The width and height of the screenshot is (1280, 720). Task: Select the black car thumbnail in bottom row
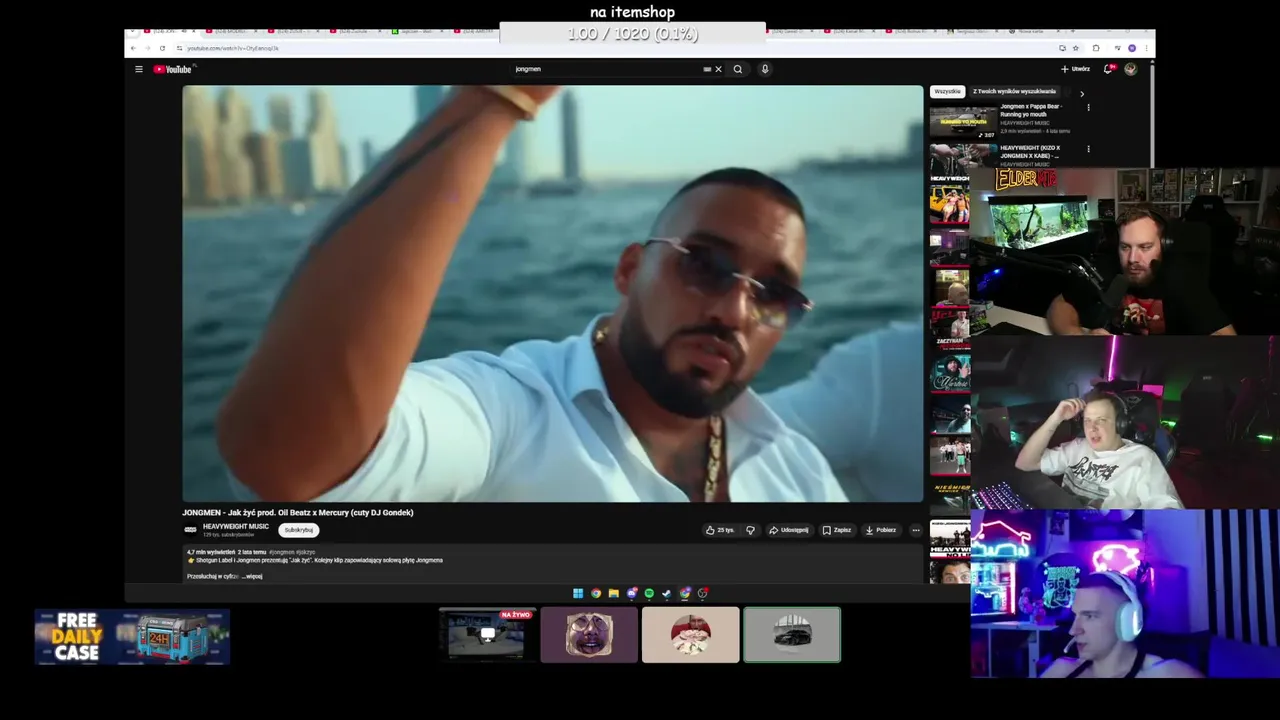pyautogui.click(x=792, y=634)
